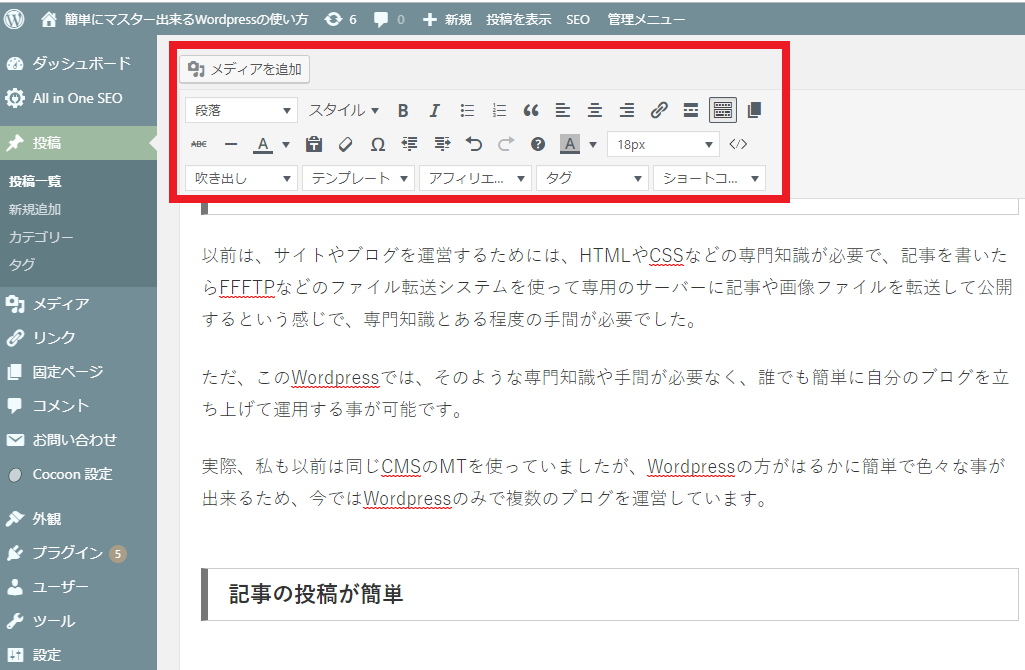Insert a bulleted list
1025x670 pixels.
click(x=467, y=110)
